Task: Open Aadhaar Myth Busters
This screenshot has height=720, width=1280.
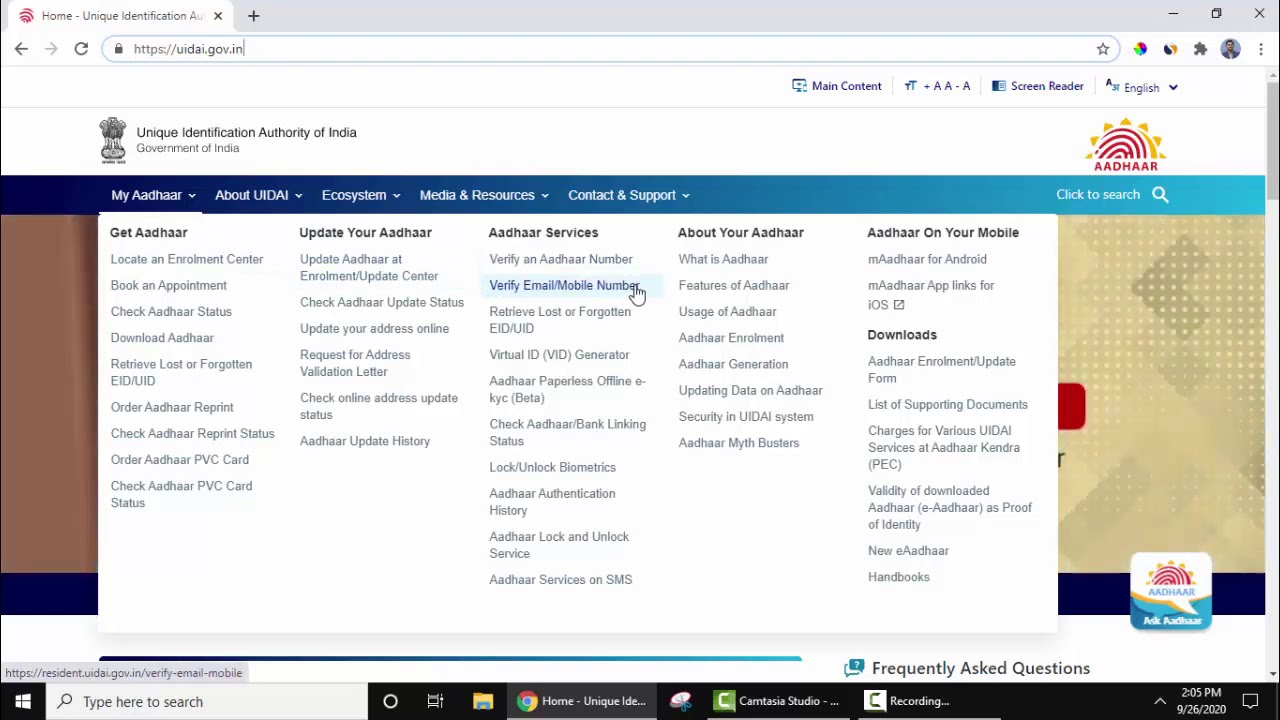Action: pos(739,443)
